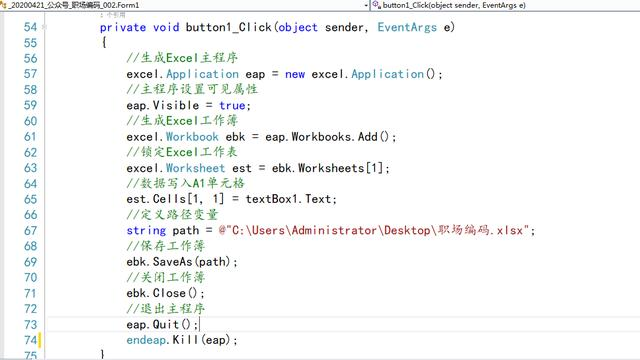Click the 'new' keyword on line 57
The height and width of the screenshot is (360, 640).
point(295,74)
